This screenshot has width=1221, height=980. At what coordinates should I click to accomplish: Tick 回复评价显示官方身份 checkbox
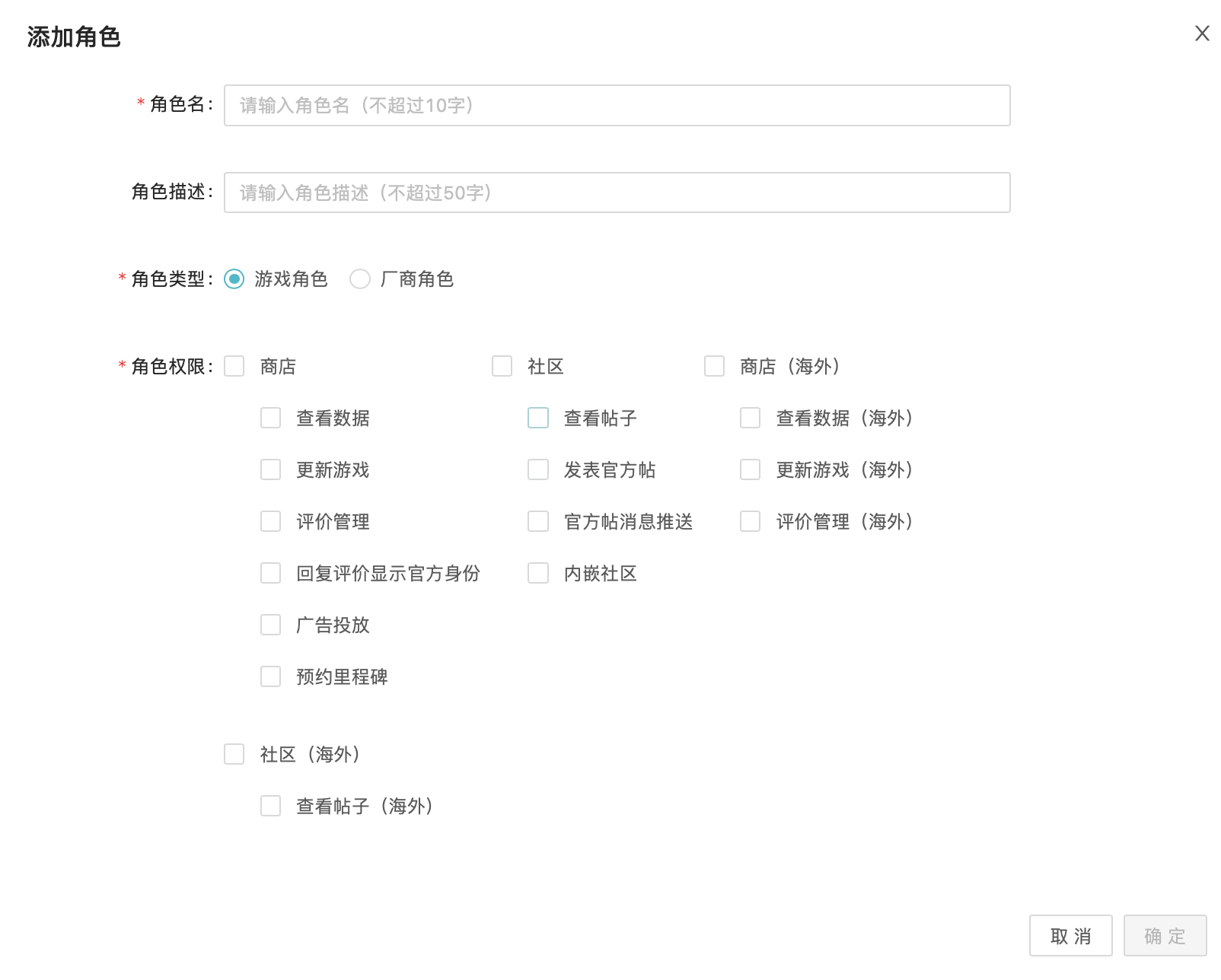pos(271,574)
